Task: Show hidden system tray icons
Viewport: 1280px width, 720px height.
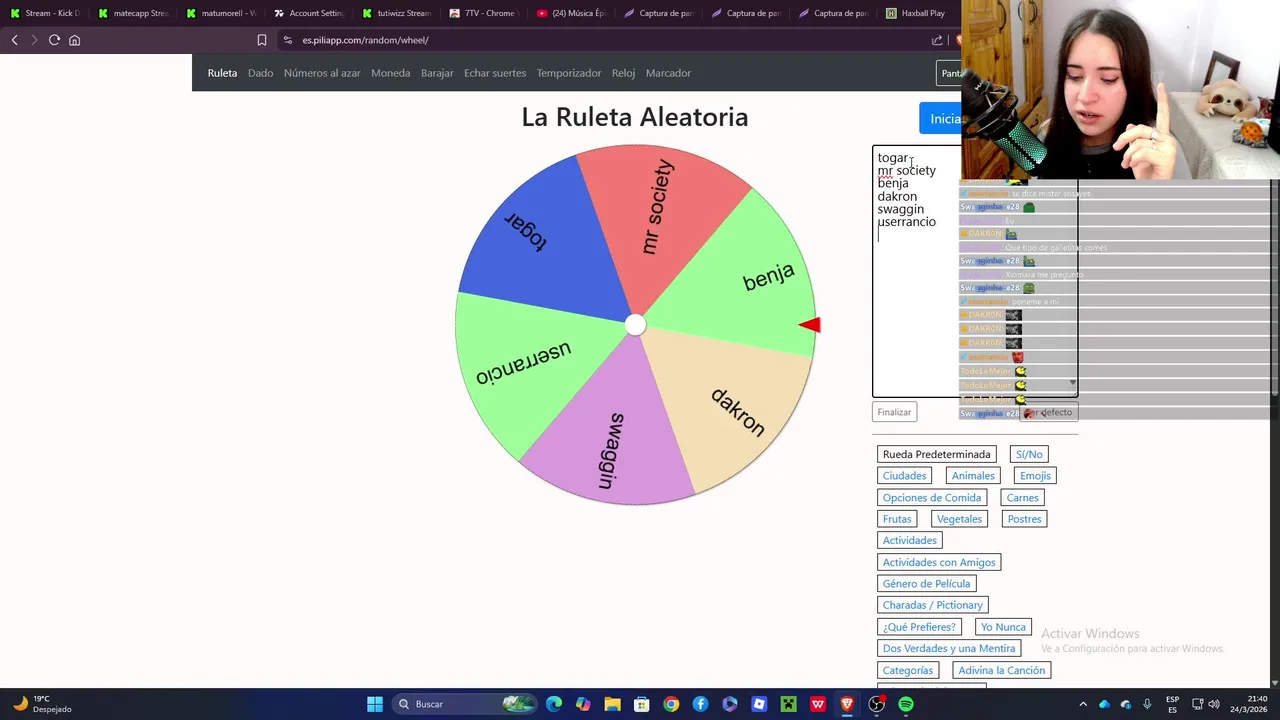Action: [x=1082, y=704]
